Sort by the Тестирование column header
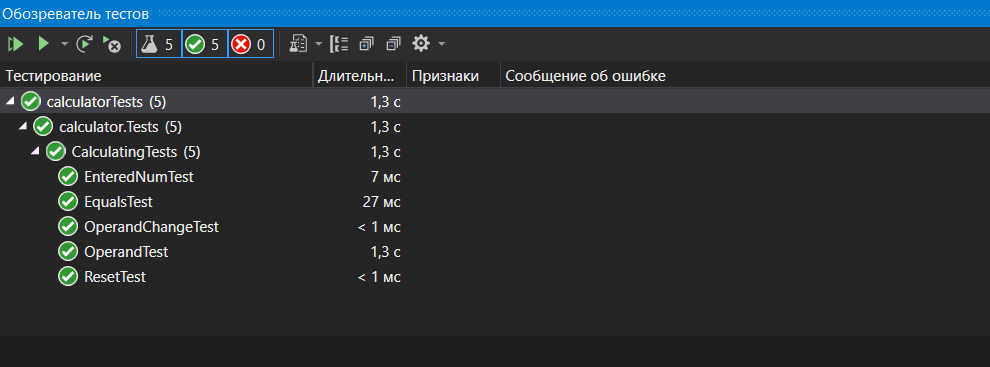990x367 pixels. [157, 76]
